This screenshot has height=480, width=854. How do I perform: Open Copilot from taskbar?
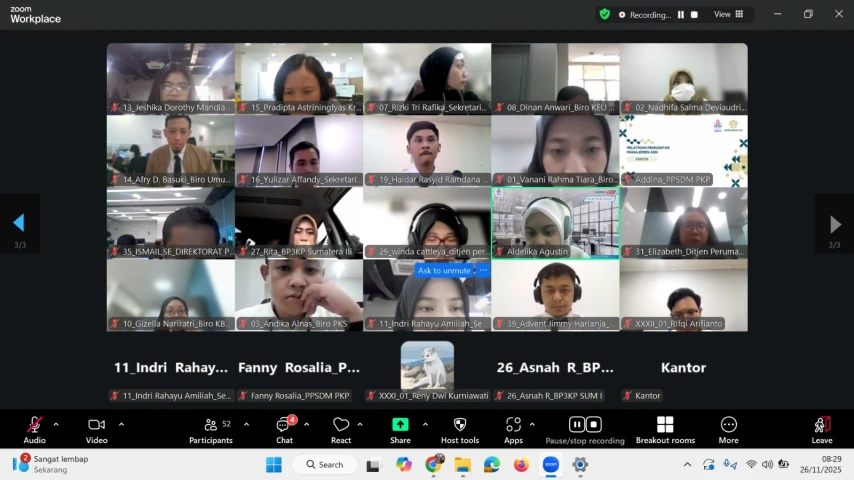(404, 465)
